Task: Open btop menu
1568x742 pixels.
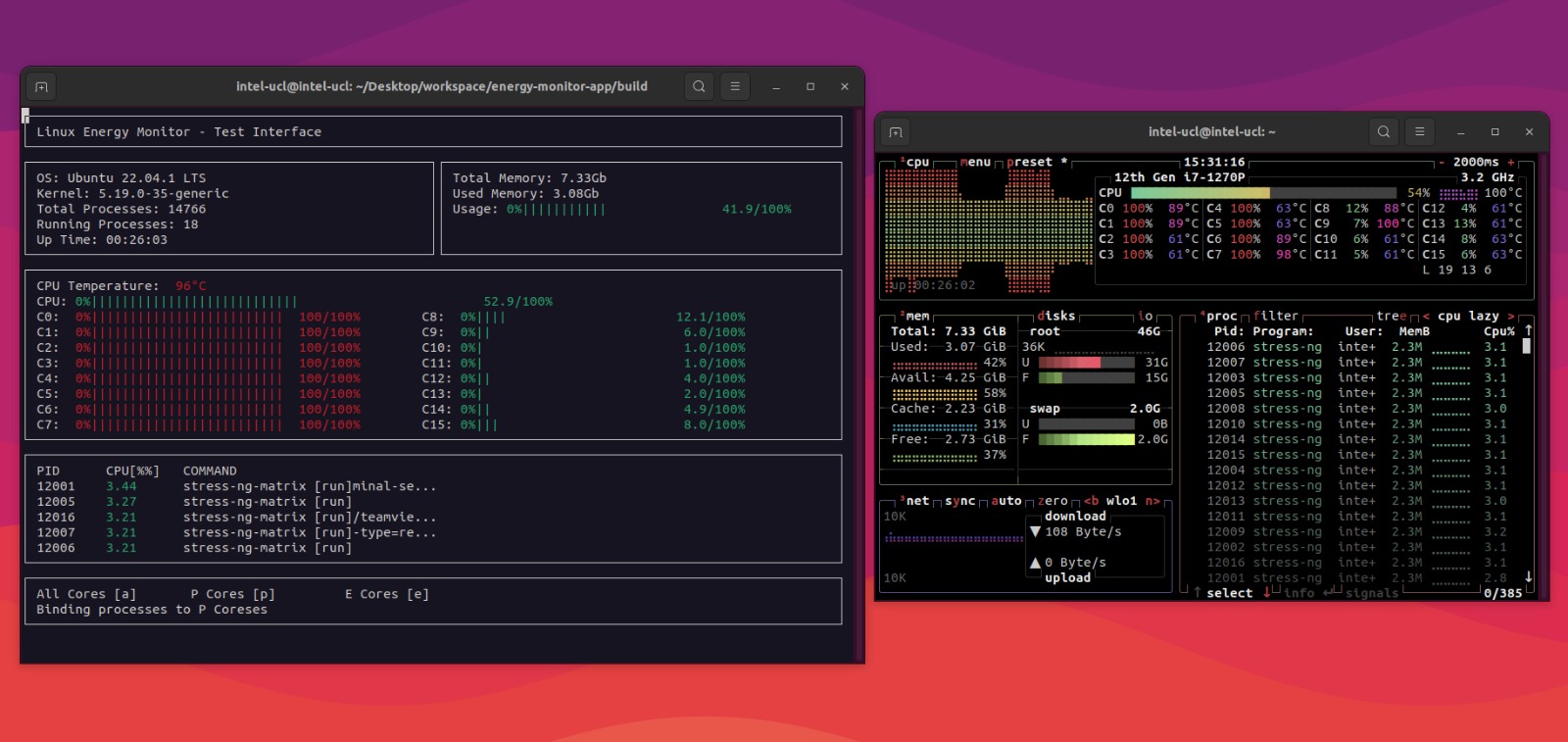Action: pos(975,163)
